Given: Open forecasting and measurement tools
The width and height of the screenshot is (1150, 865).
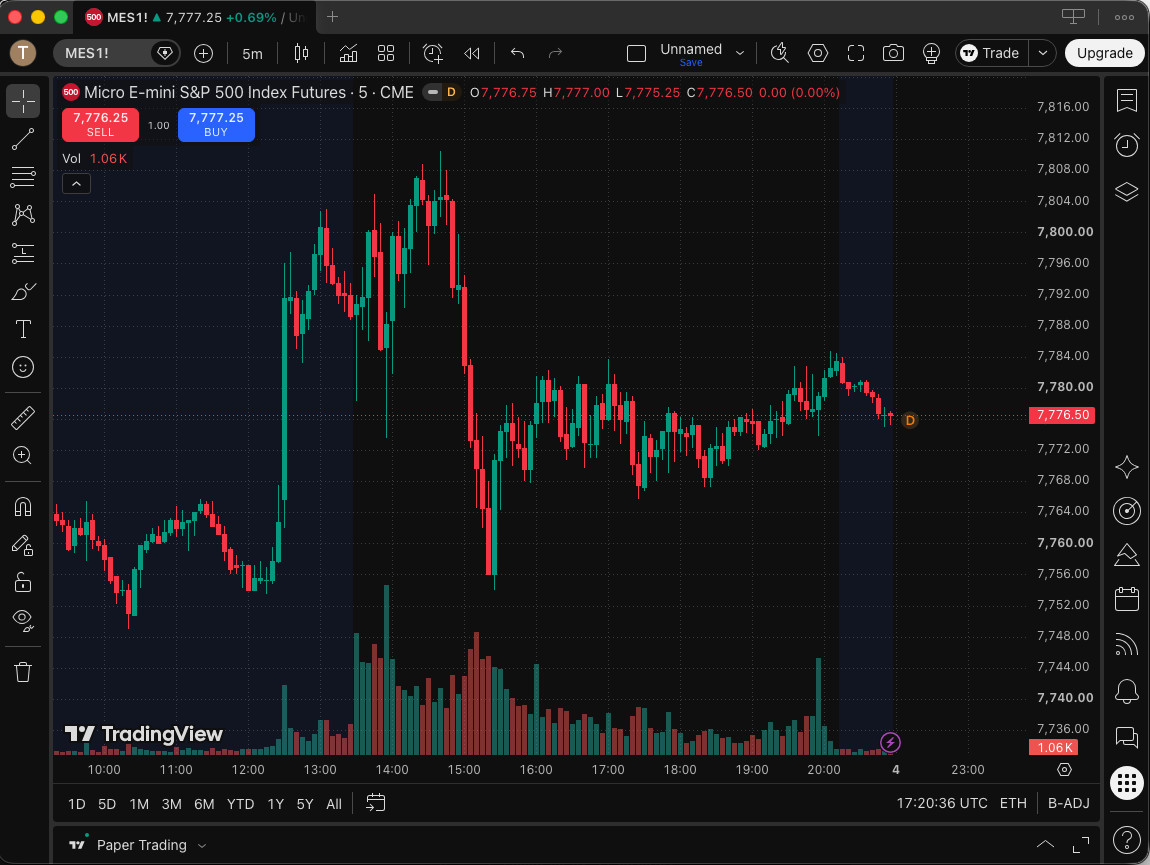Looking at the screenshot, I should (23, 253).
